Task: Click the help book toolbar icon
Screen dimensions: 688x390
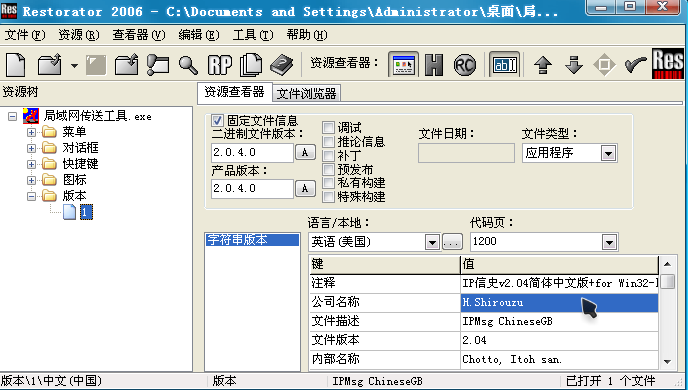Action: pyautogui.click(x=281, y=65)
